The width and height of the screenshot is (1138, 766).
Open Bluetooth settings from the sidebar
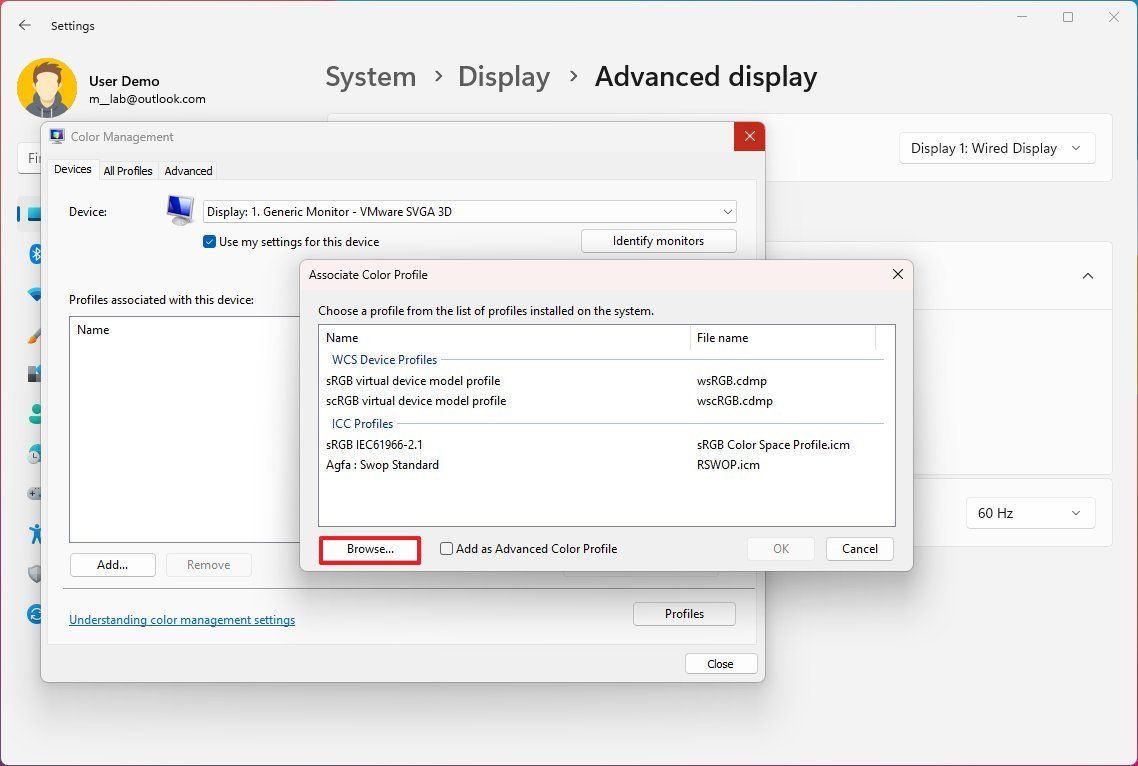[x=34, y=254]
